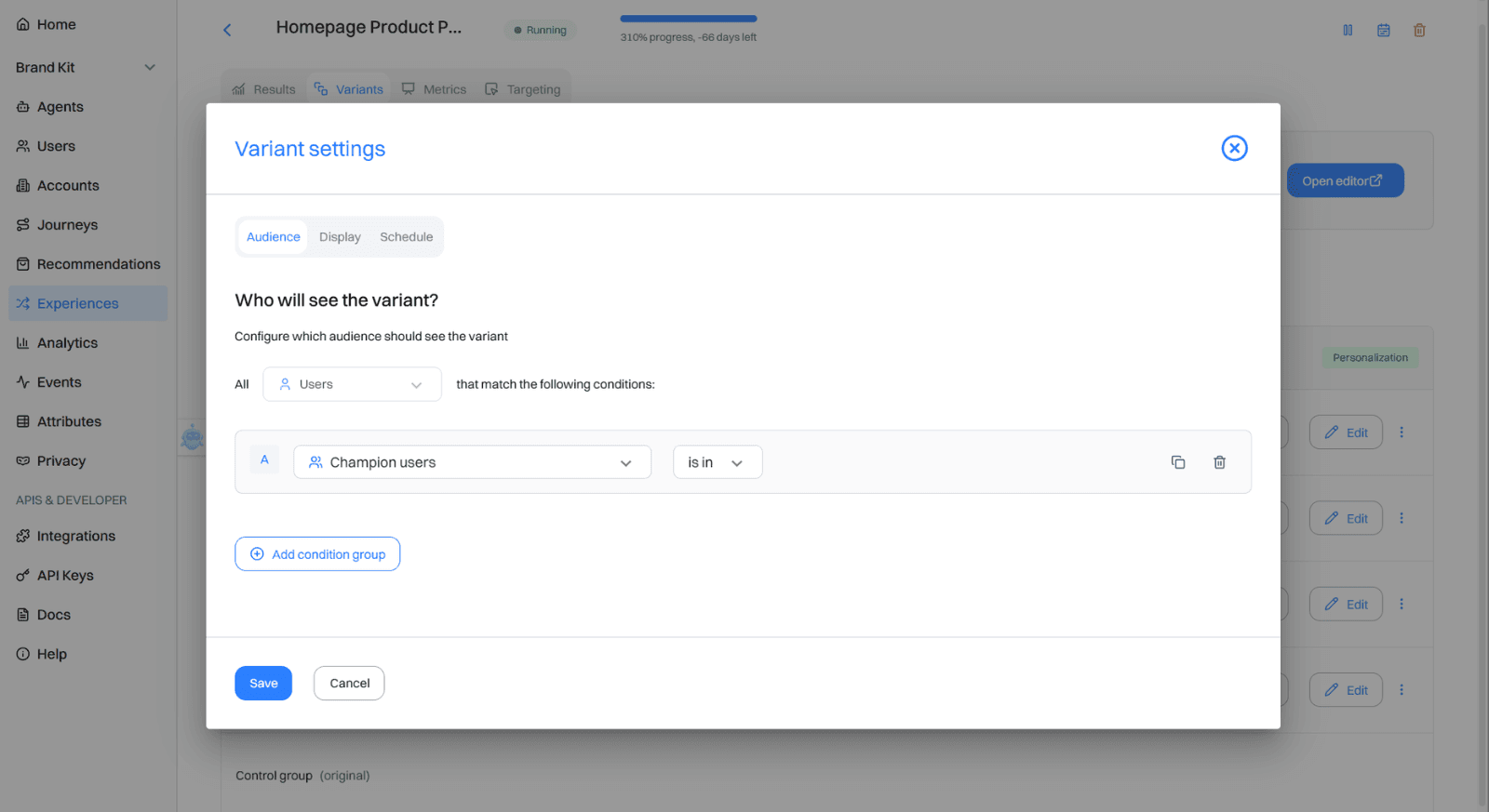Open the Metrics tab

[x=434, y=89]
